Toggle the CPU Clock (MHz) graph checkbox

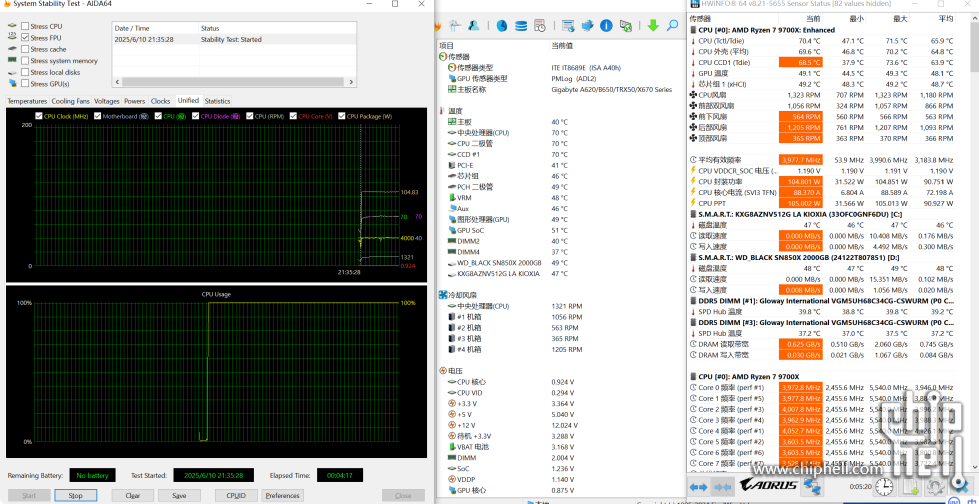pyautogui.click(x=39, y=116)
